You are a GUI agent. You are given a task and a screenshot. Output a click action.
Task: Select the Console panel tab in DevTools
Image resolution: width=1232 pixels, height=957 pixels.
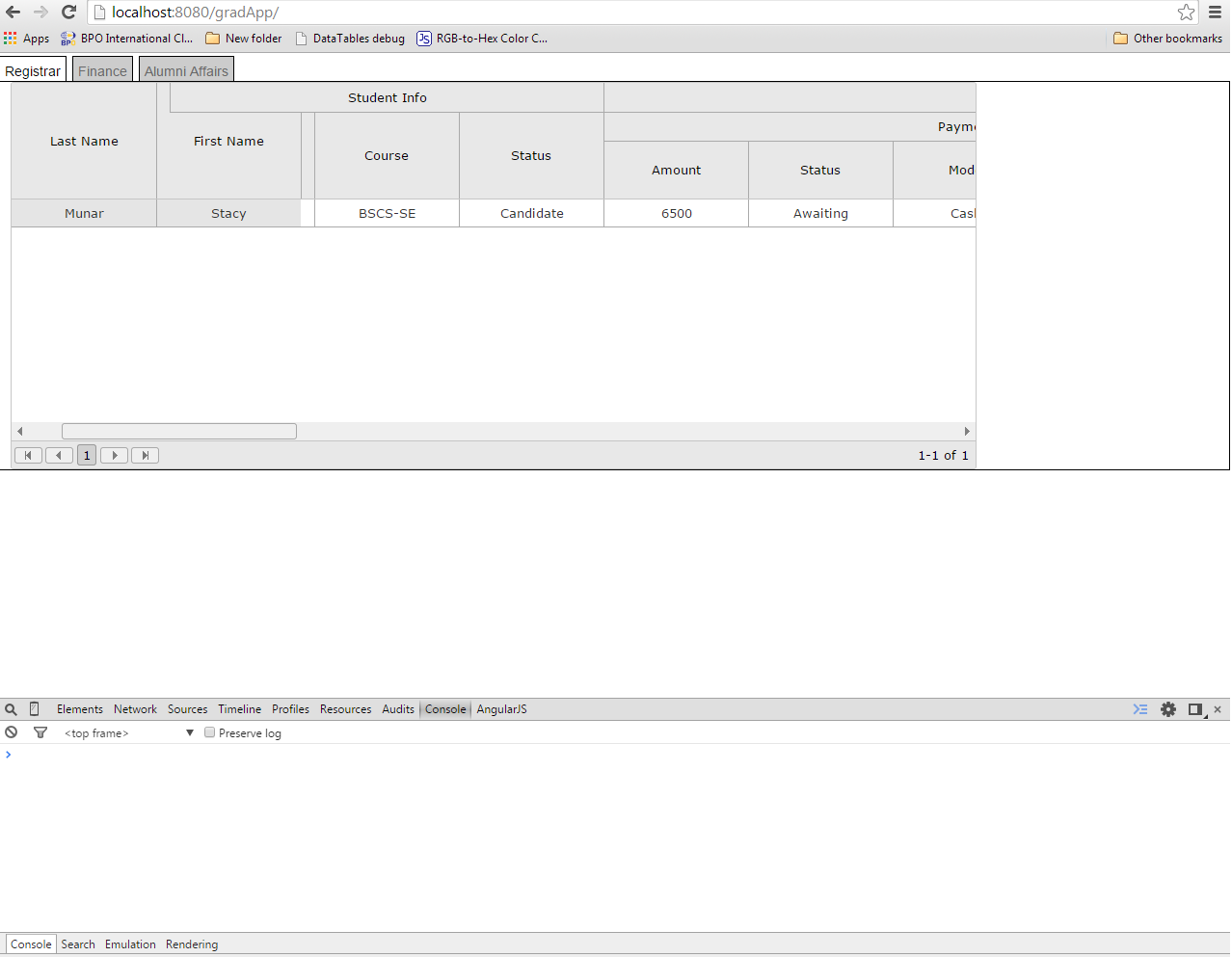point(445,709)
